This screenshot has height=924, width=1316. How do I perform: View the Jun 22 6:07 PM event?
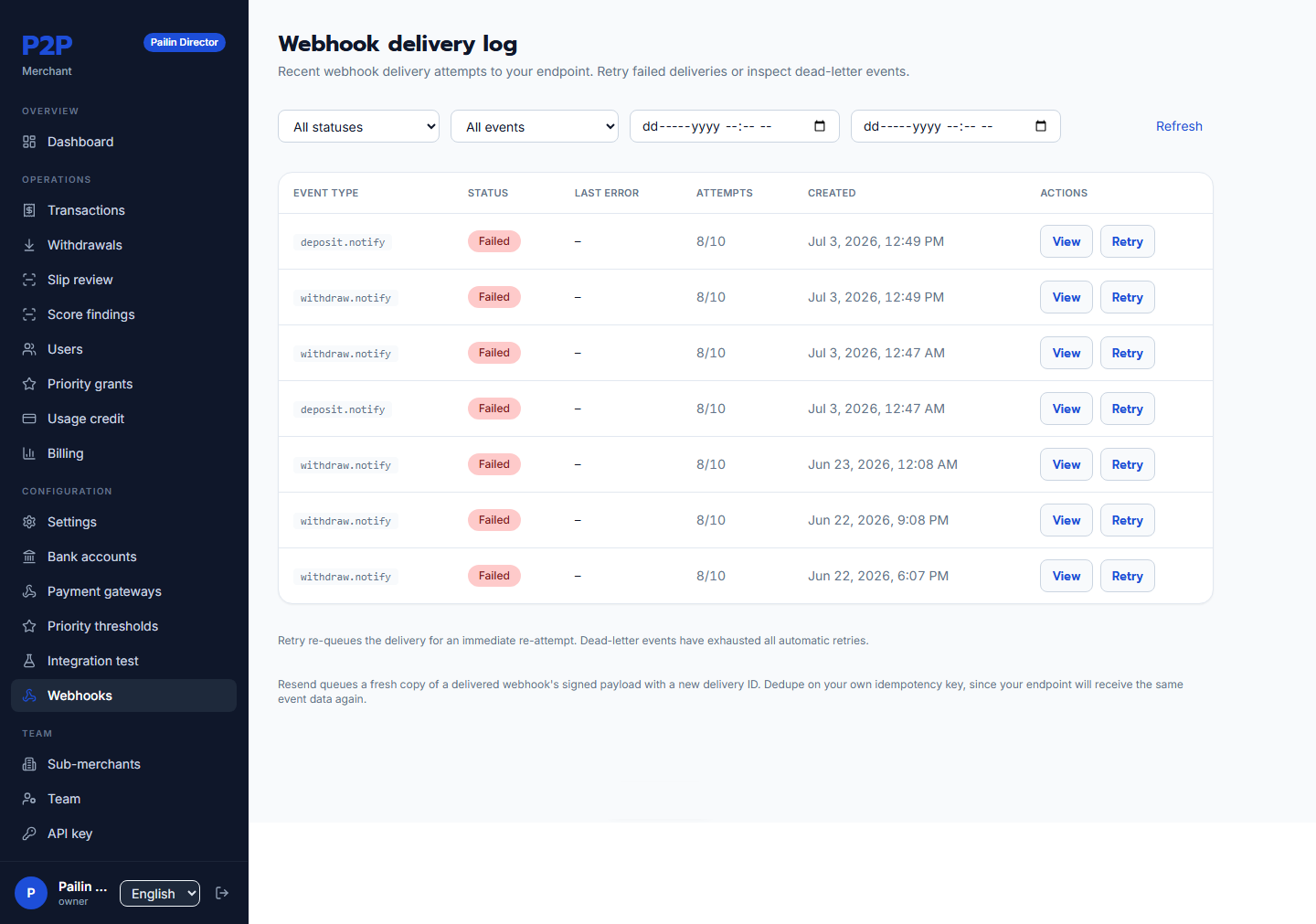1067,576
